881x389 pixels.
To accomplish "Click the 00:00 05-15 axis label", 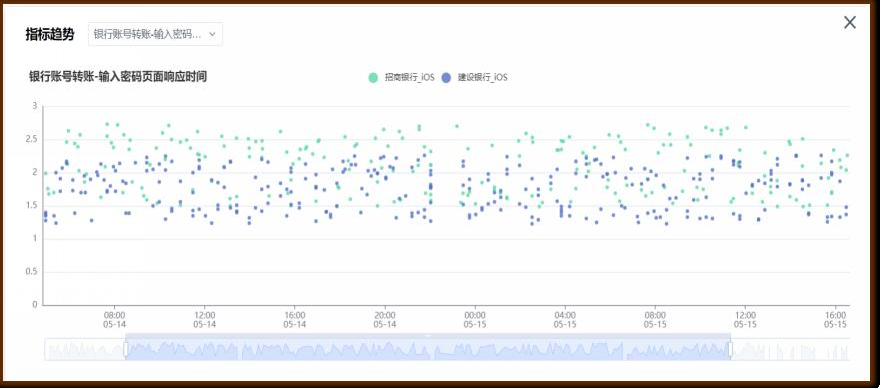I will pyautogui.click(x=475, y=320).
